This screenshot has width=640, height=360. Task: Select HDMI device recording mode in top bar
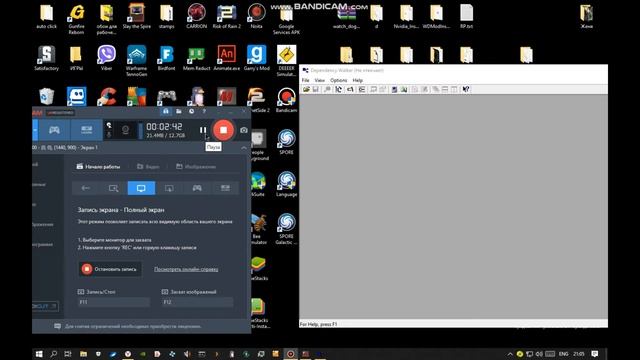(x=87, y=130)
